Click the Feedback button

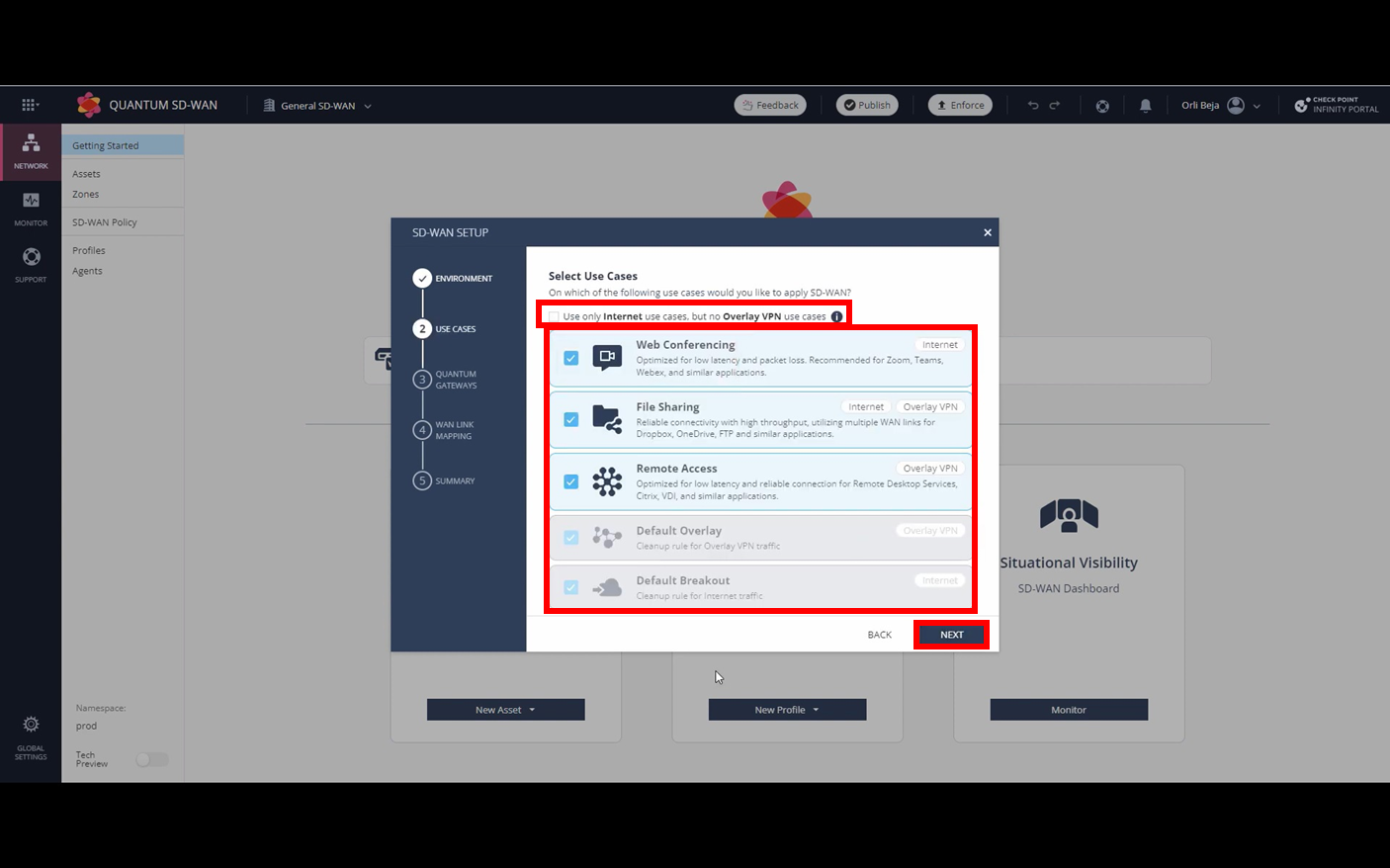point(770,105)
